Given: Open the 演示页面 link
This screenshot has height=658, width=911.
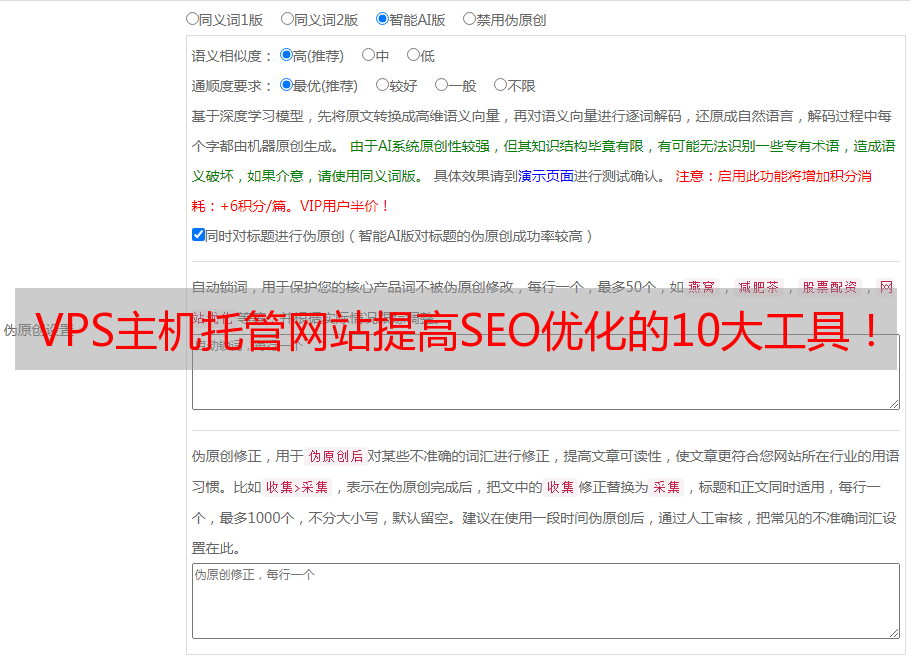Looking at the screenshot, I should (546, 176).
